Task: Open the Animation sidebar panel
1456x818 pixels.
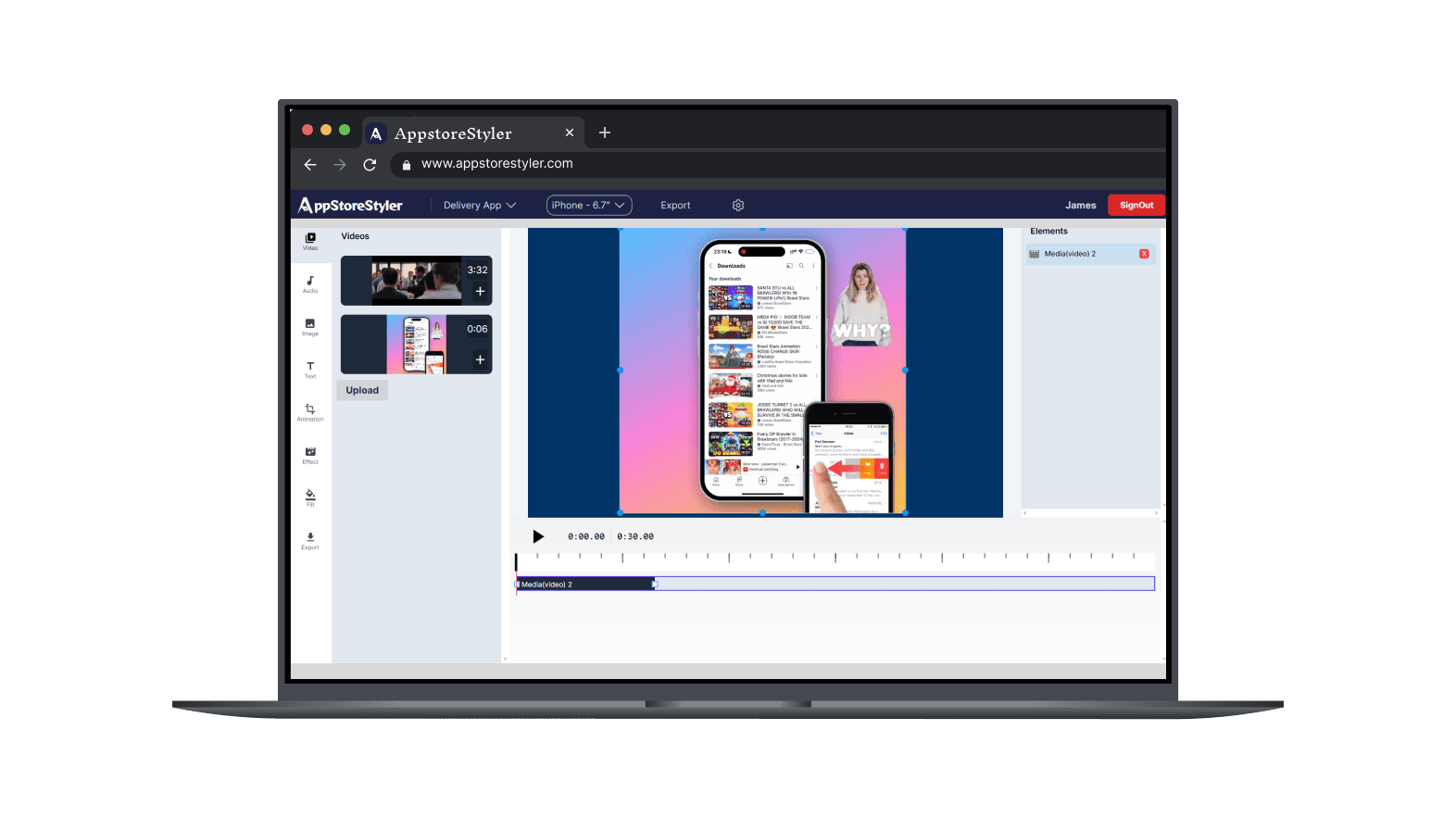Action: click(x=310, y=412)
